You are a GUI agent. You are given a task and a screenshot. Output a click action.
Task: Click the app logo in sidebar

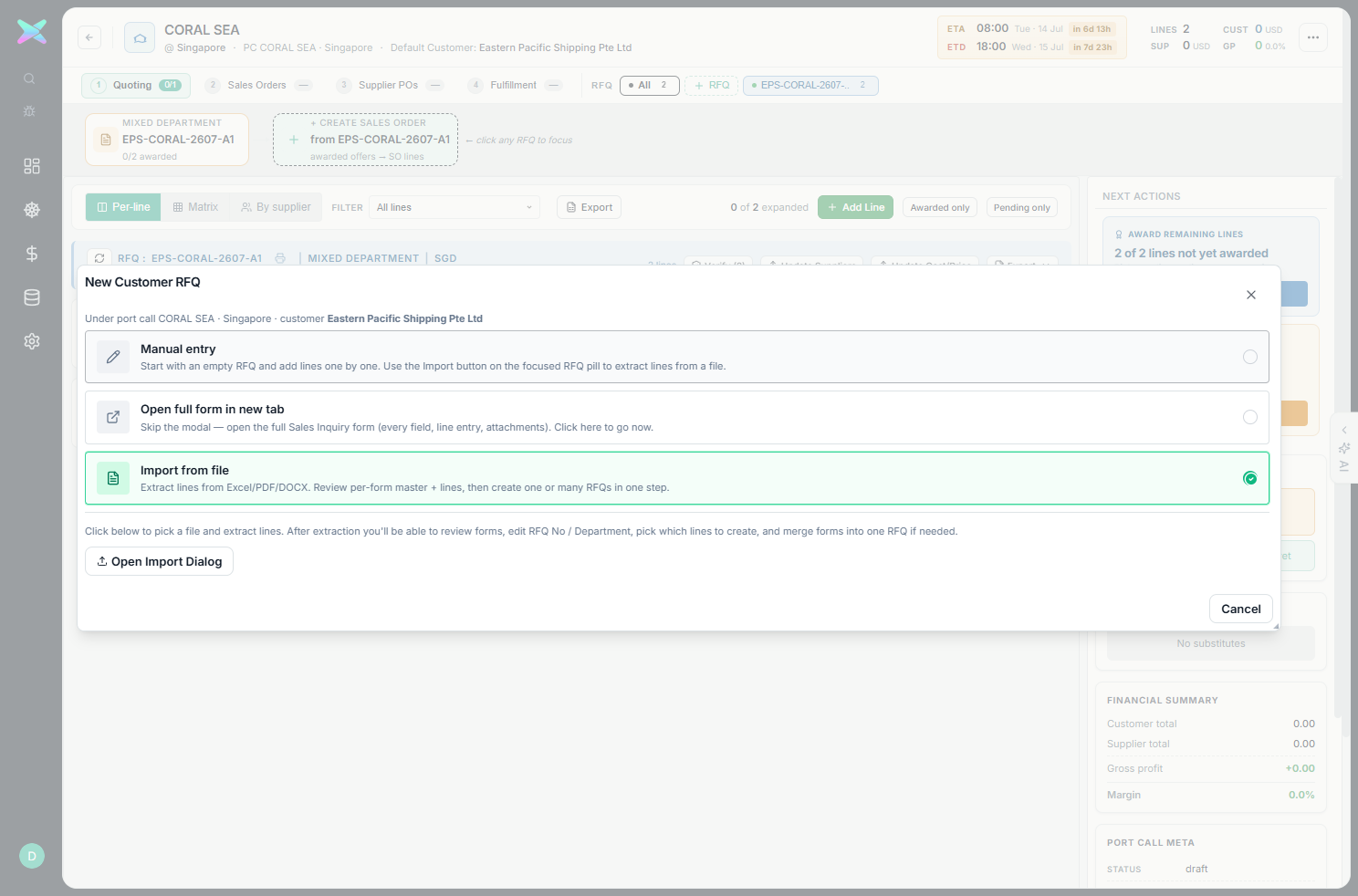(32, 32)
